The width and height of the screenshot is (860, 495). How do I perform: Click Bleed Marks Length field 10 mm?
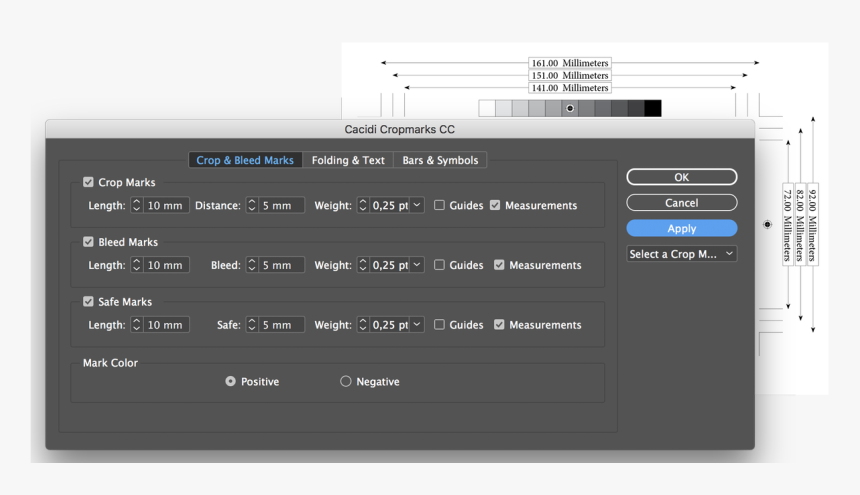point(166,265)
